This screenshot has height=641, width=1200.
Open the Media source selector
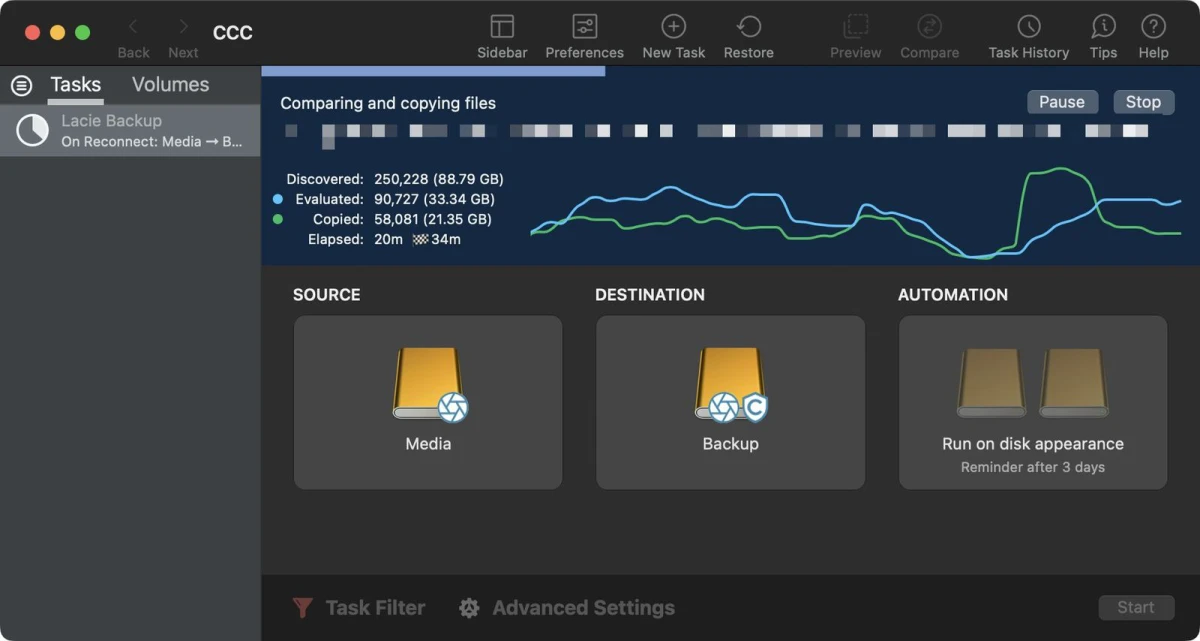[x=428, y=402]
